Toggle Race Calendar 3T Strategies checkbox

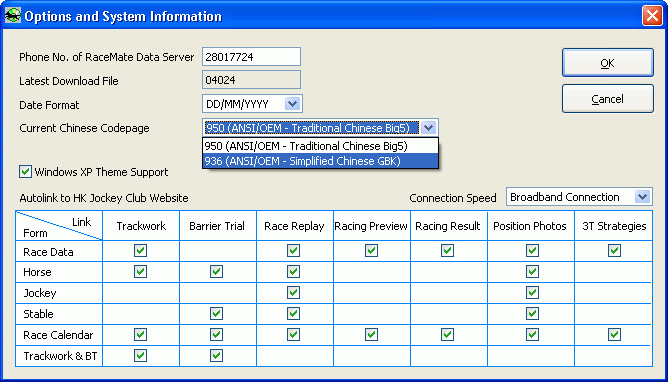click(614, 334)
